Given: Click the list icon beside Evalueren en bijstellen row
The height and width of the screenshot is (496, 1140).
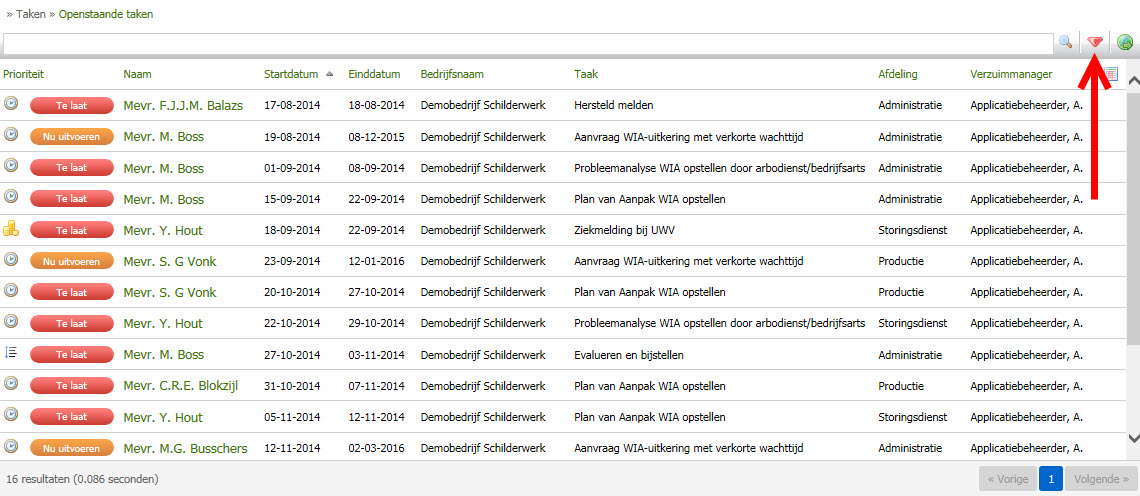Looking at the screenshot, I should pyautogui.click(x=11, y=353).
